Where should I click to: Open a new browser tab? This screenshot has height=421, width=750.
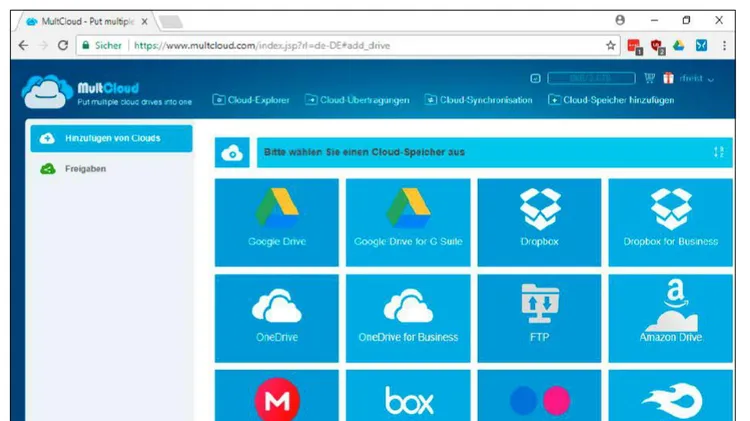pyautogui.click(x=170, y=22)
